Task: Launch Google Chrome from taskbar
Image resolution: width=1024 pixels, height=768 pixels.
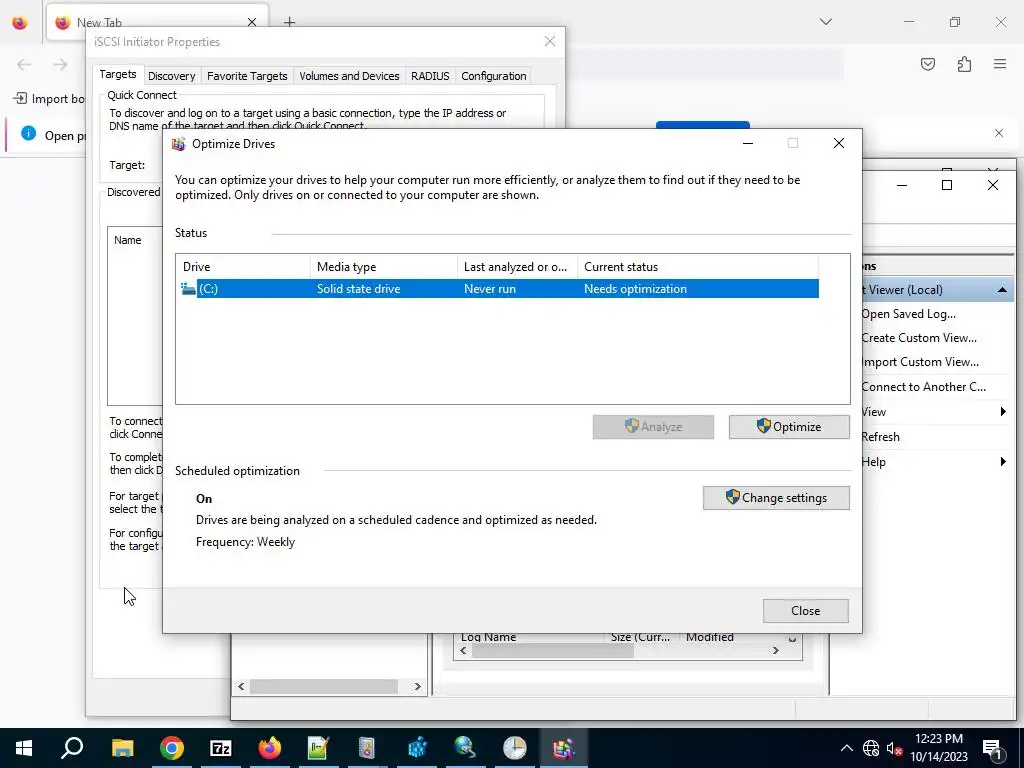Action: click(x=171, y=748)
